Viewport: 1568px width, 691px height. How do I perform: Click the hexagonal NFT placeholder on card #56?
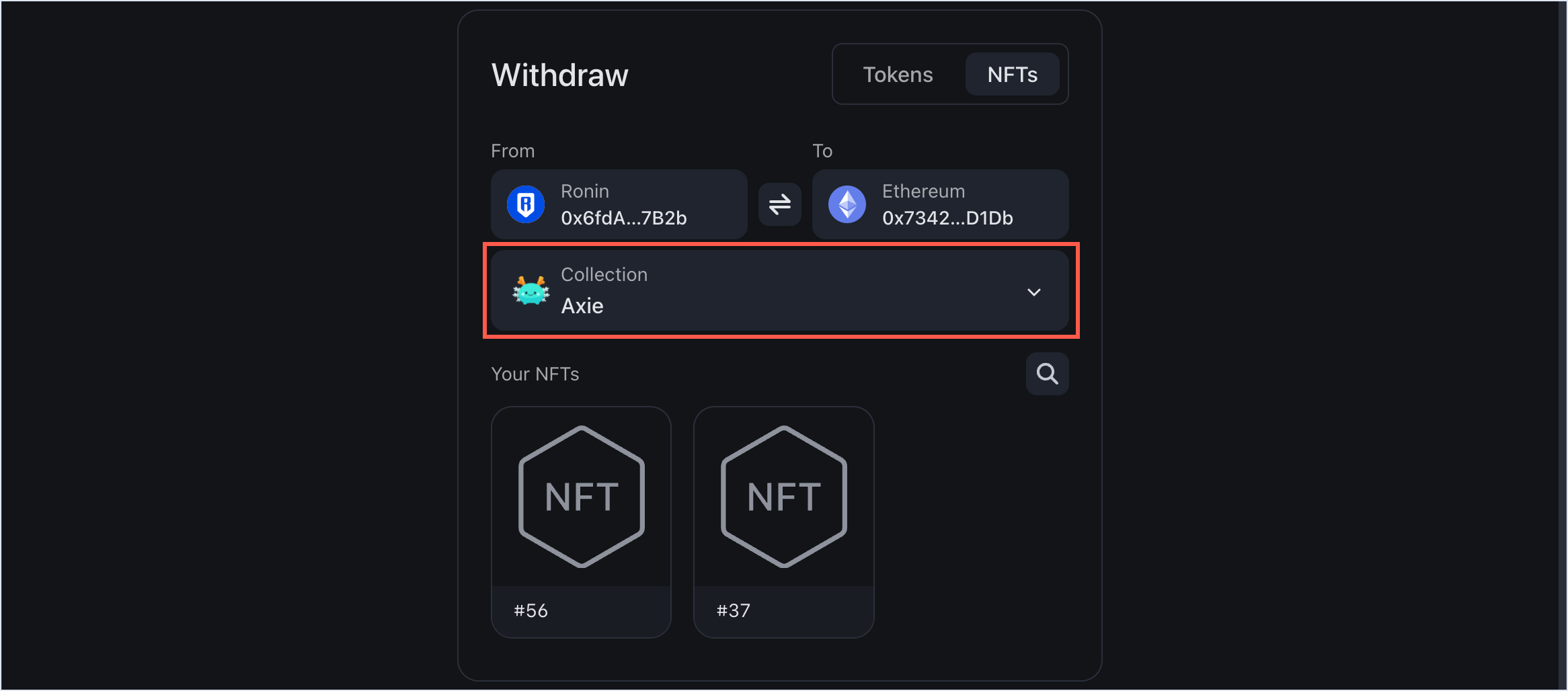[x=581, y=495]
